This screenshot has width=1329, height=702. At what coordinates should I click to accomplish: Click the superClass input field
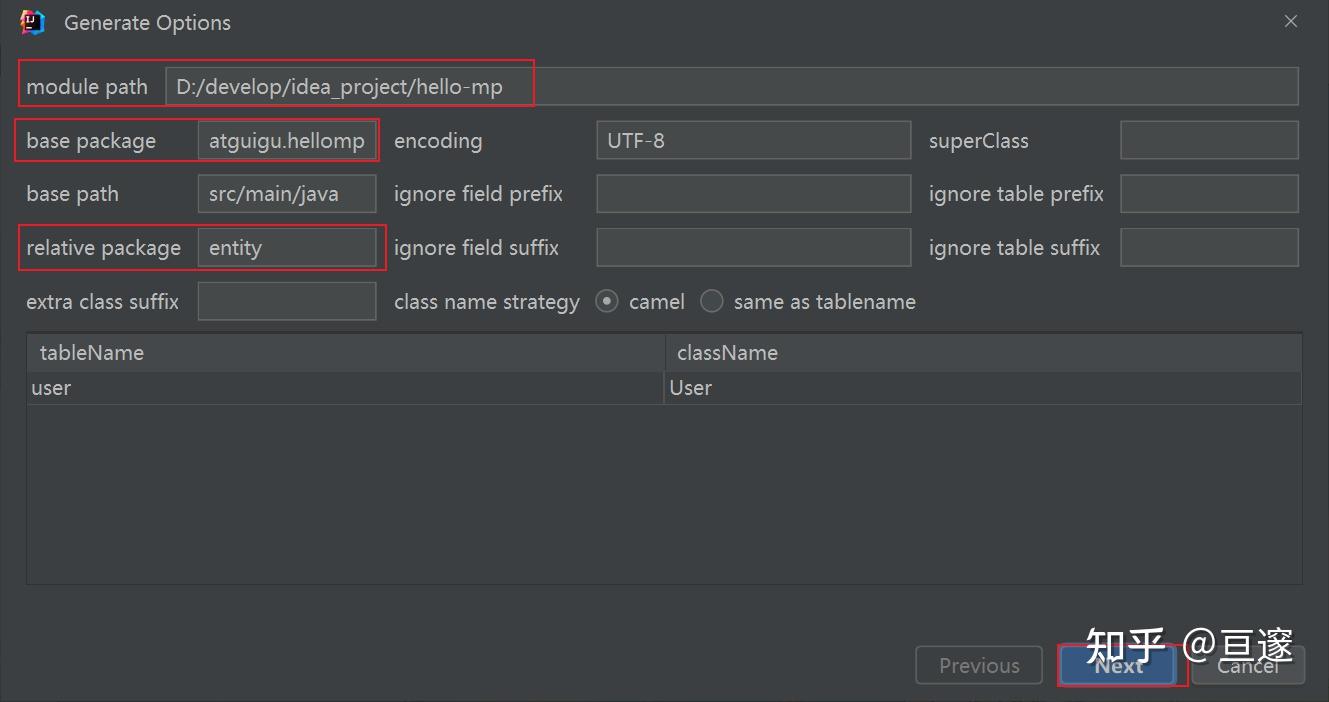coord(1209,141)
